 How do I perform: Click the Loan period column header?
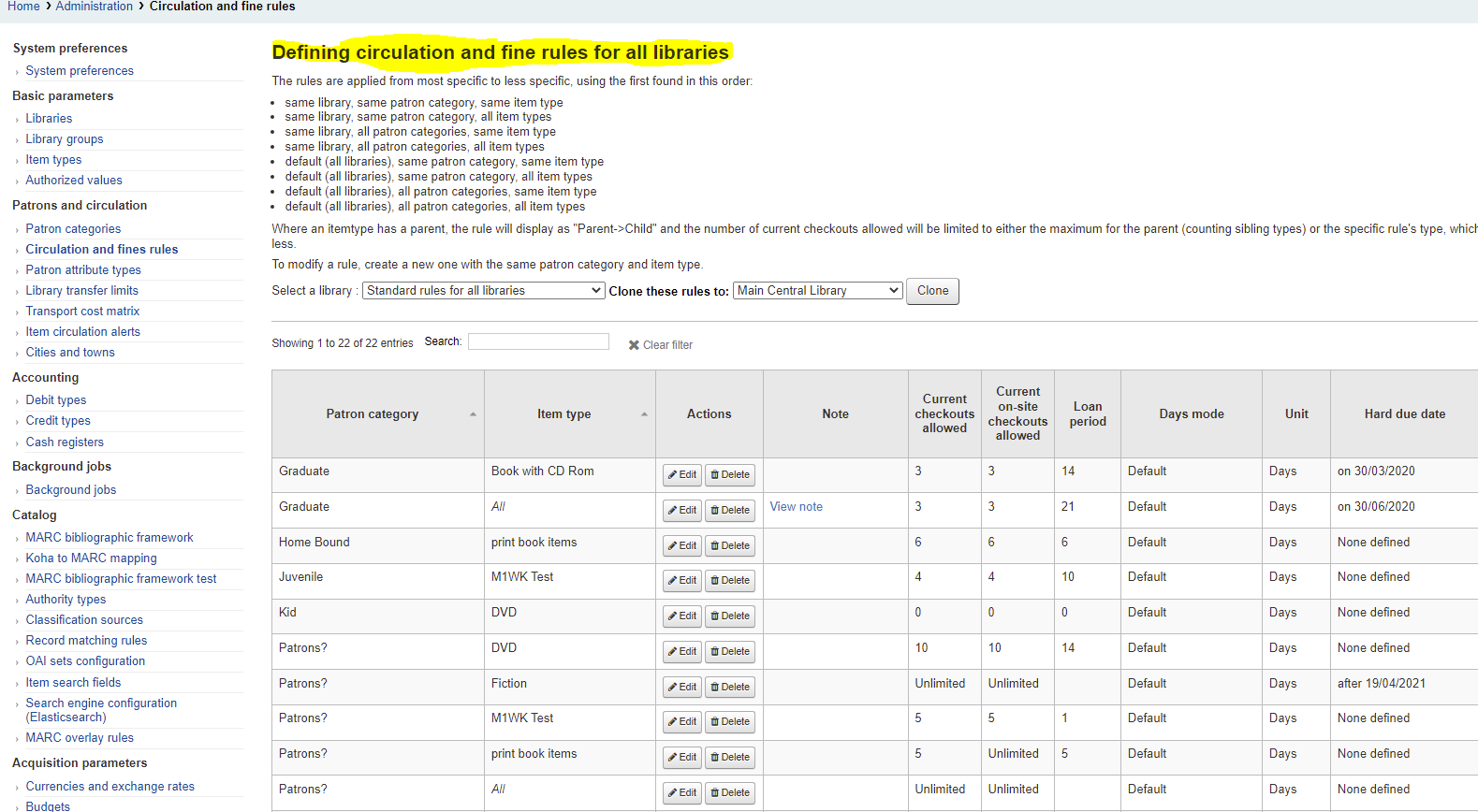tap(1088, 414)
